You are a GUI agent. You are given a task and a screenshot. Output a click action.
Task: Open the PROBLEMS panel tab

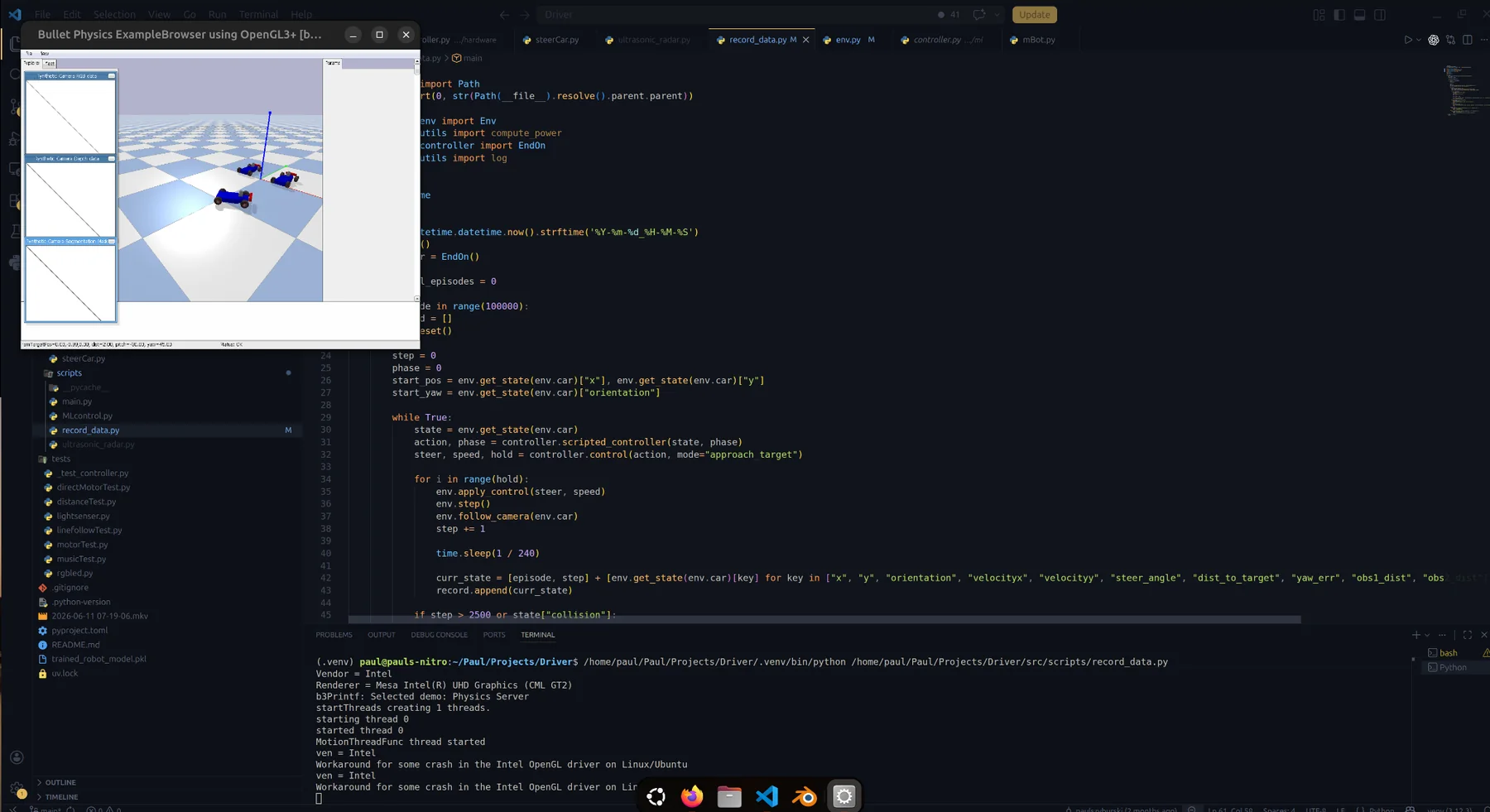[334, 635]
